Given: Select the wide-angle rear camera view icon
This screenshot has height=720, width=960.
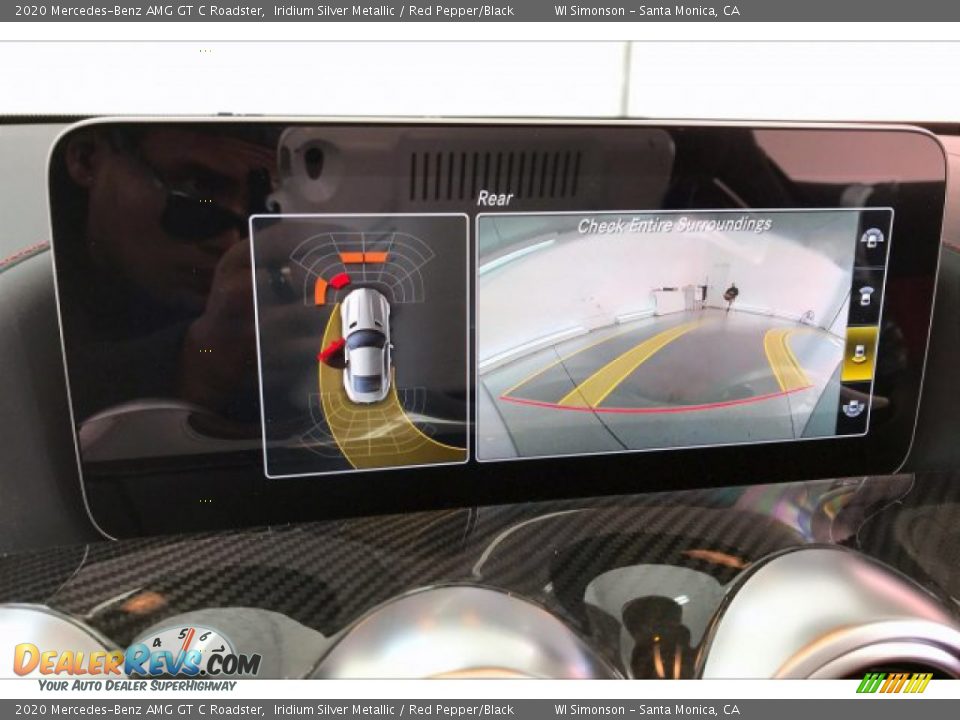Looking at the screenshot, I should 852,408.
